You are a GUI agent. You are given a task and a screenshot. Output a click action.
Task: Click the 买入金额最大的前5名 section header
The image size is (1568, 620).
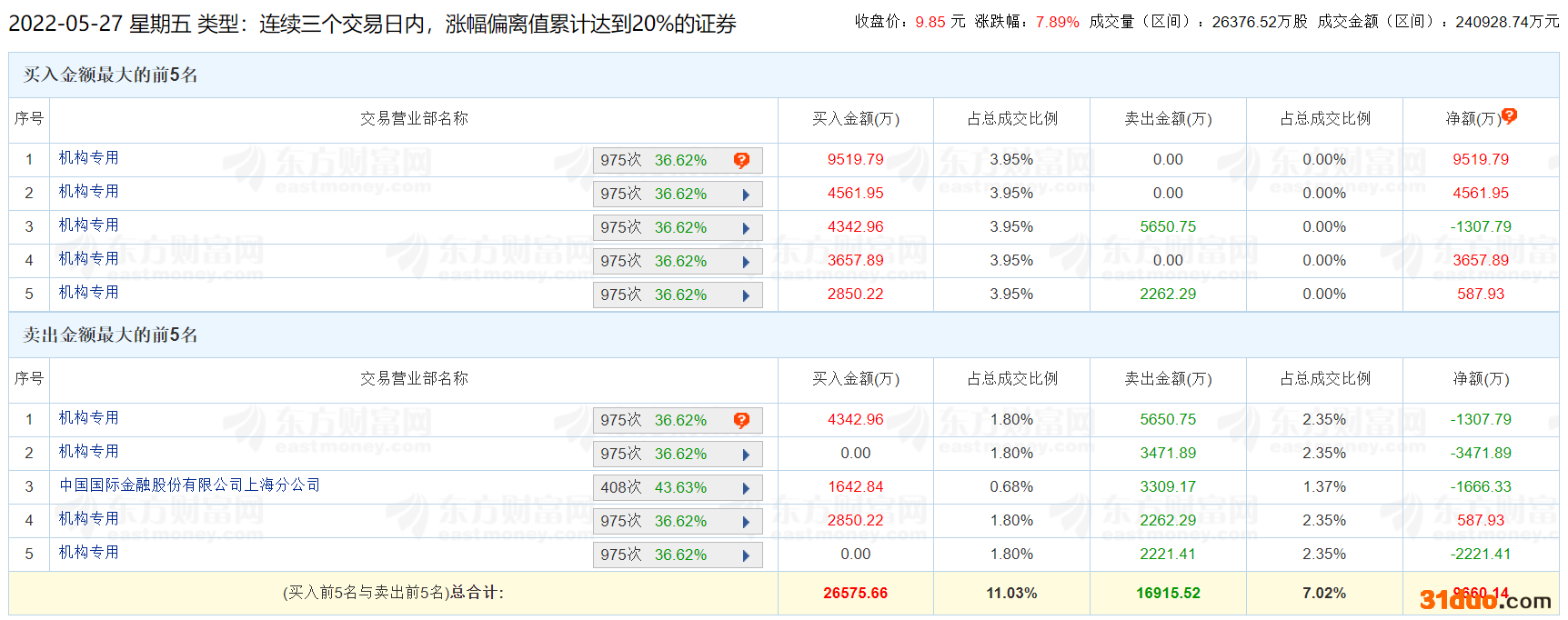(x=110, y=75)
